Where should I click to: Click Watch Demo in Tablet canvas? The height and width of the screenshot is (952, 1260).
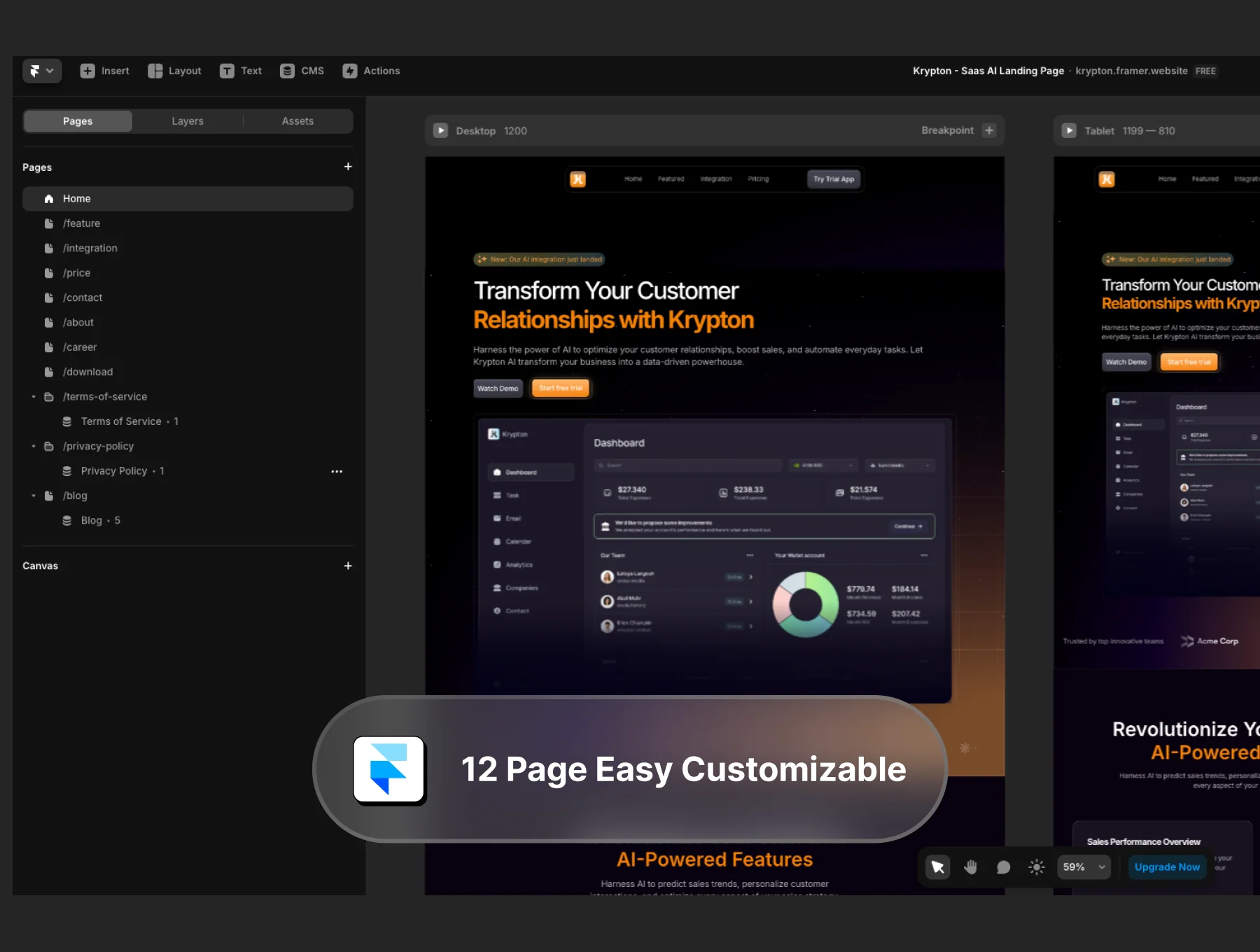click(x=1126, y=362)
